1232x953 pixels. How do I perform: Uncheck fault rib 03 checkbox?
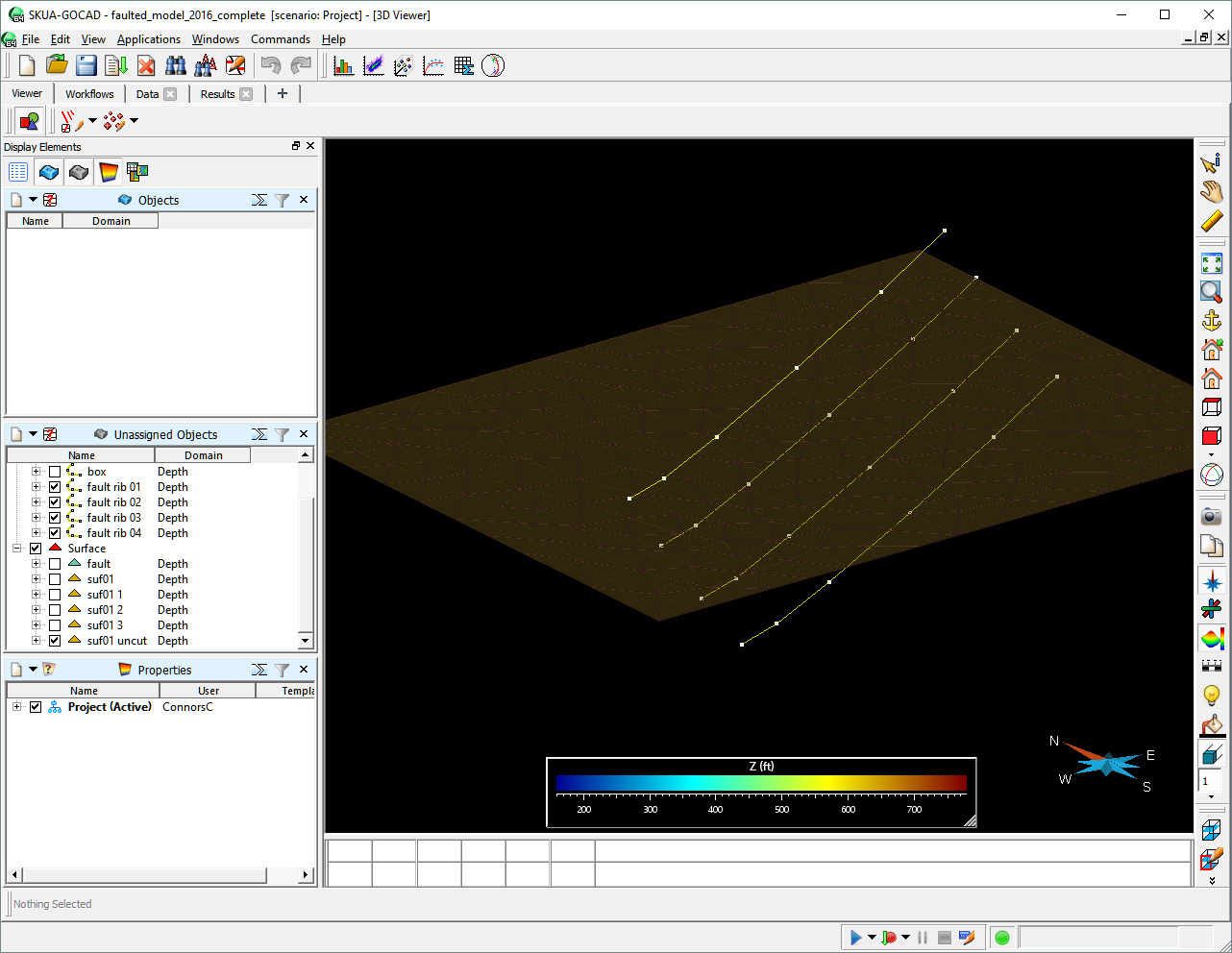[x=55, y=518]
